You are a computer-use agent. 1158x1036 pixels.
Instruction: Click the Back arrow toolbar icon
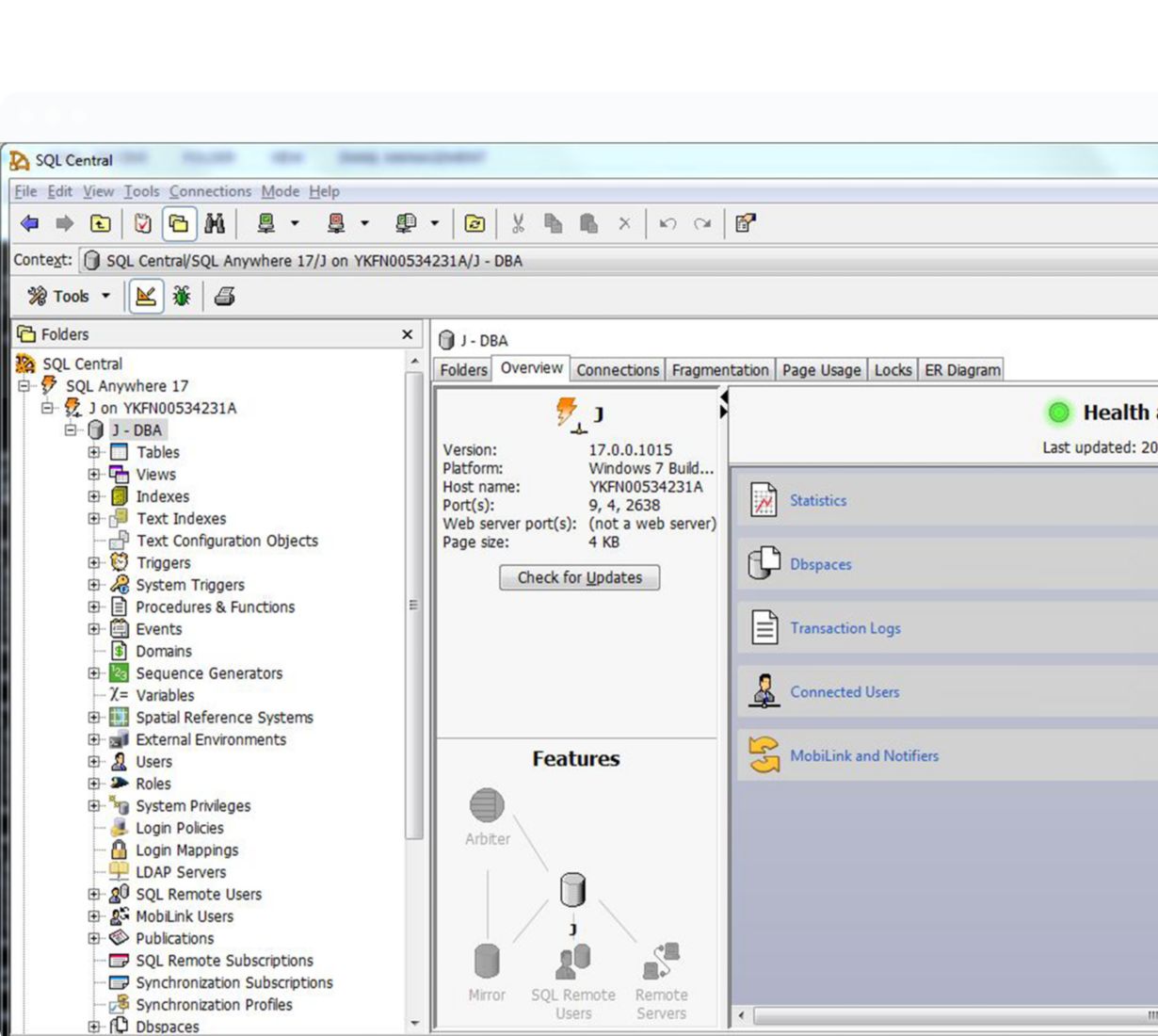click(x=30, y=223)
